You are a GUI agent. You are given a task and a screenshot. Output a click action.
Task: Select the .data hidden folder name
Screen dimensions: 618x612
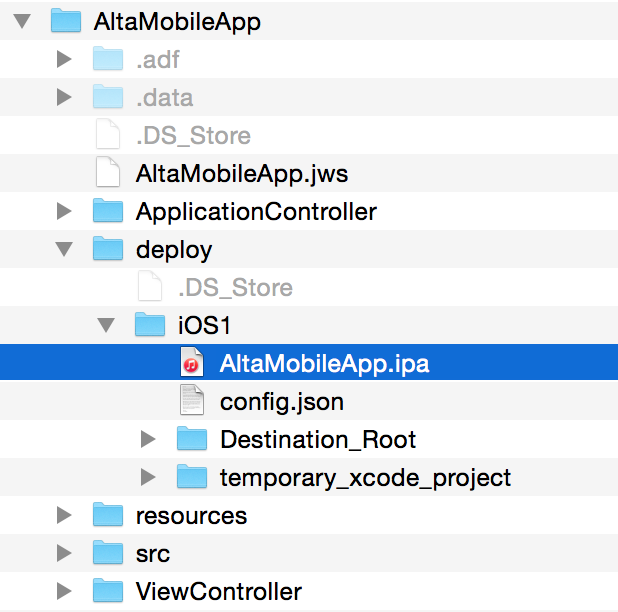tap(164, 98)
